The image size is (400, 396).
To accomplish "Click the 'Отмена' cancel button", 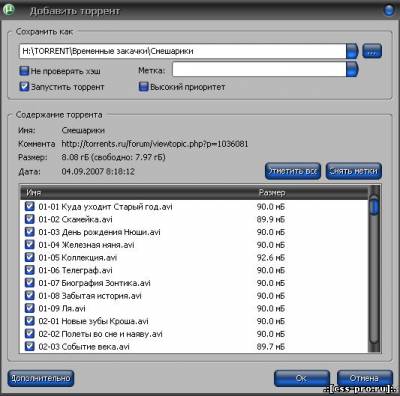I will [x=365, y=378].
